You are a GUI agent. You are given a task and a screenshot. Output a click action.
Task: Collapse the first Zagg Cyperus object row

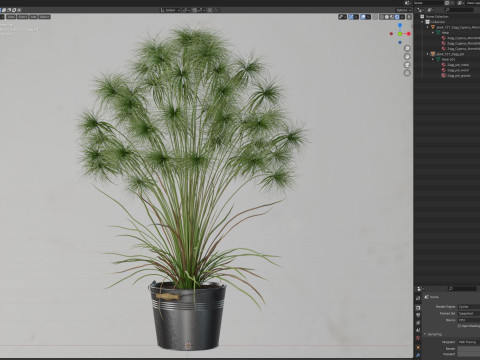[428, 27]
